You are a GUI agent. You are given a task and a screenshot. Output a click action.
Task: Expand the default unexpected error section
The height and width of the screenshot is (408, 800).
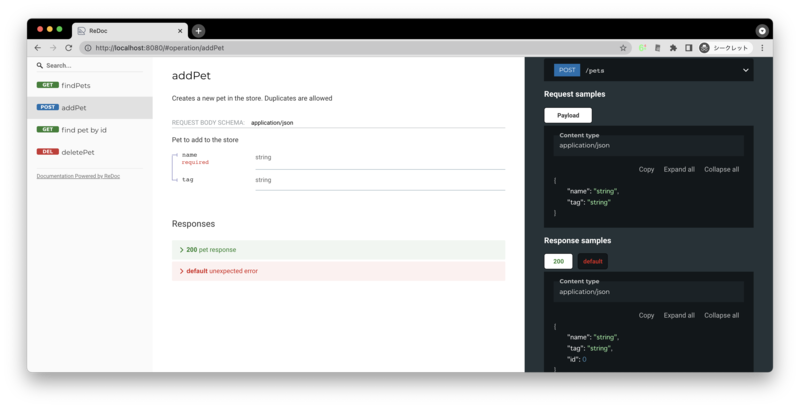(x=338, y=271)
